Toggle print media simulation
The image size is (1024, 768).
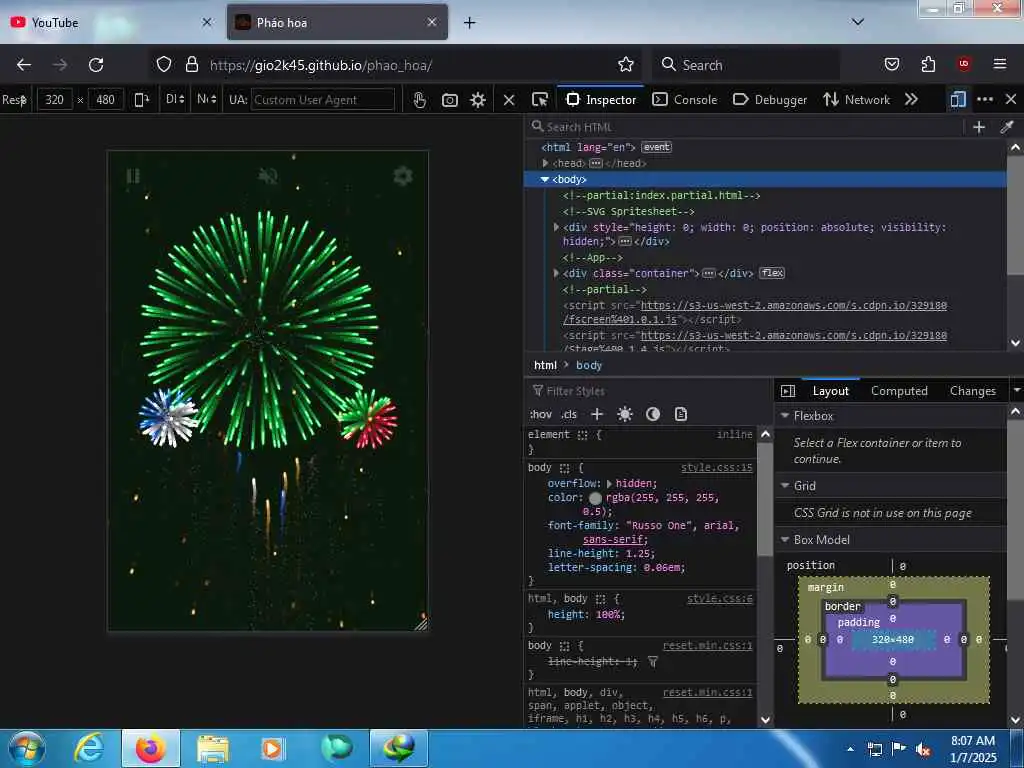point(680,414)
